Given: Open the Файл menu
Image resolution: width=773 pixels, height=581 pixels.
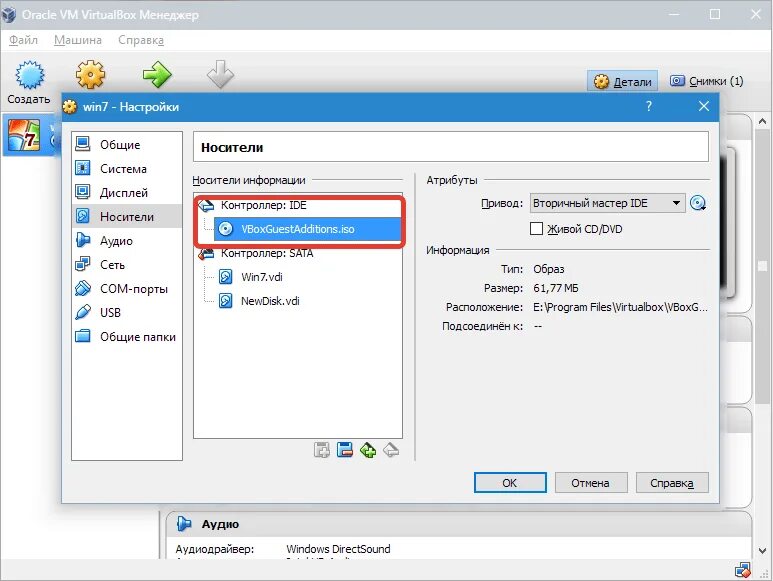Looking at the screenshot, I should point(23,40).
